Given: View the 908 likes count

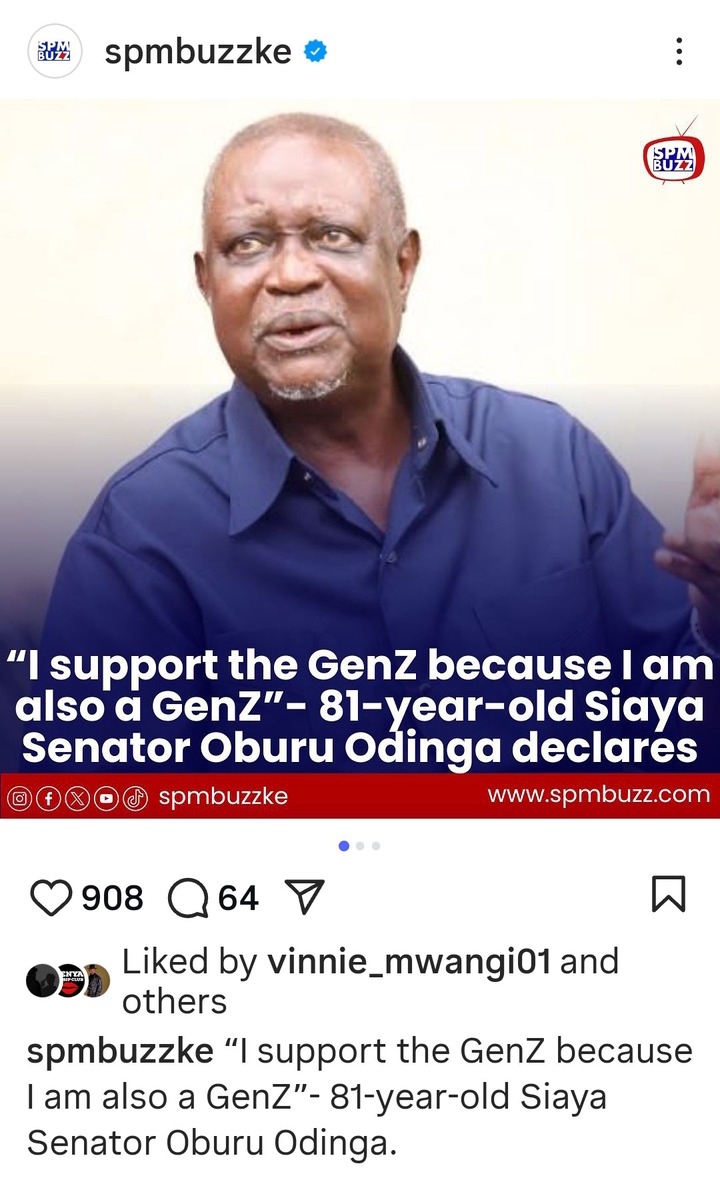Looking at the screenshot, I should 112,898.
